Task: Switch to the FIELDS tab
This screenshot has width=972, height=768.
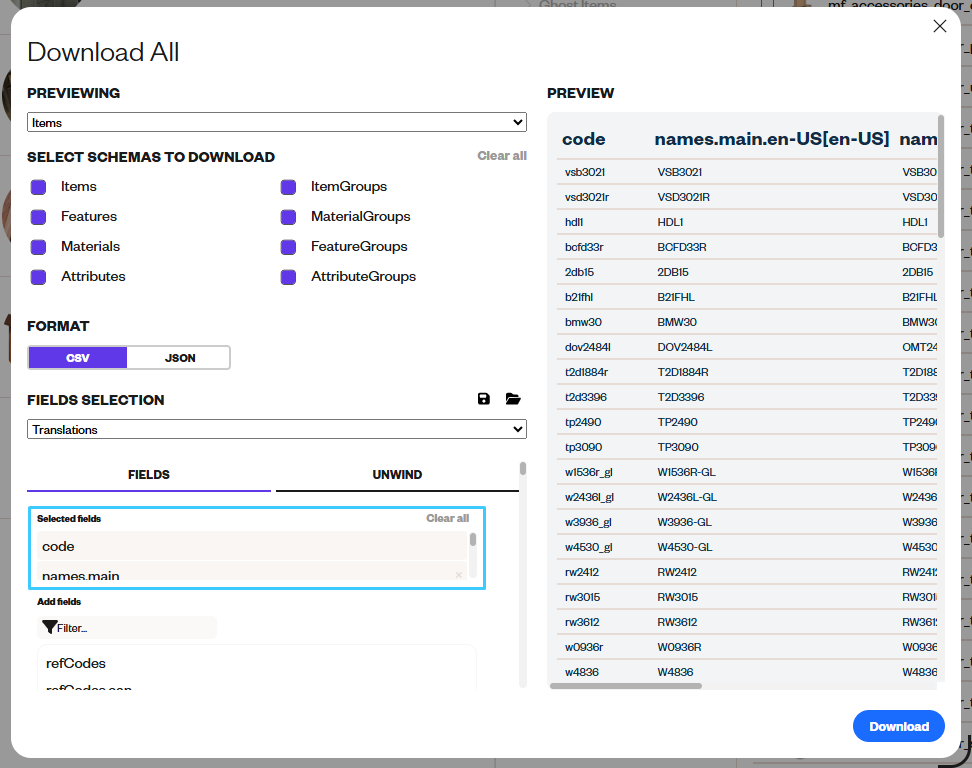Action: [149, 475]
